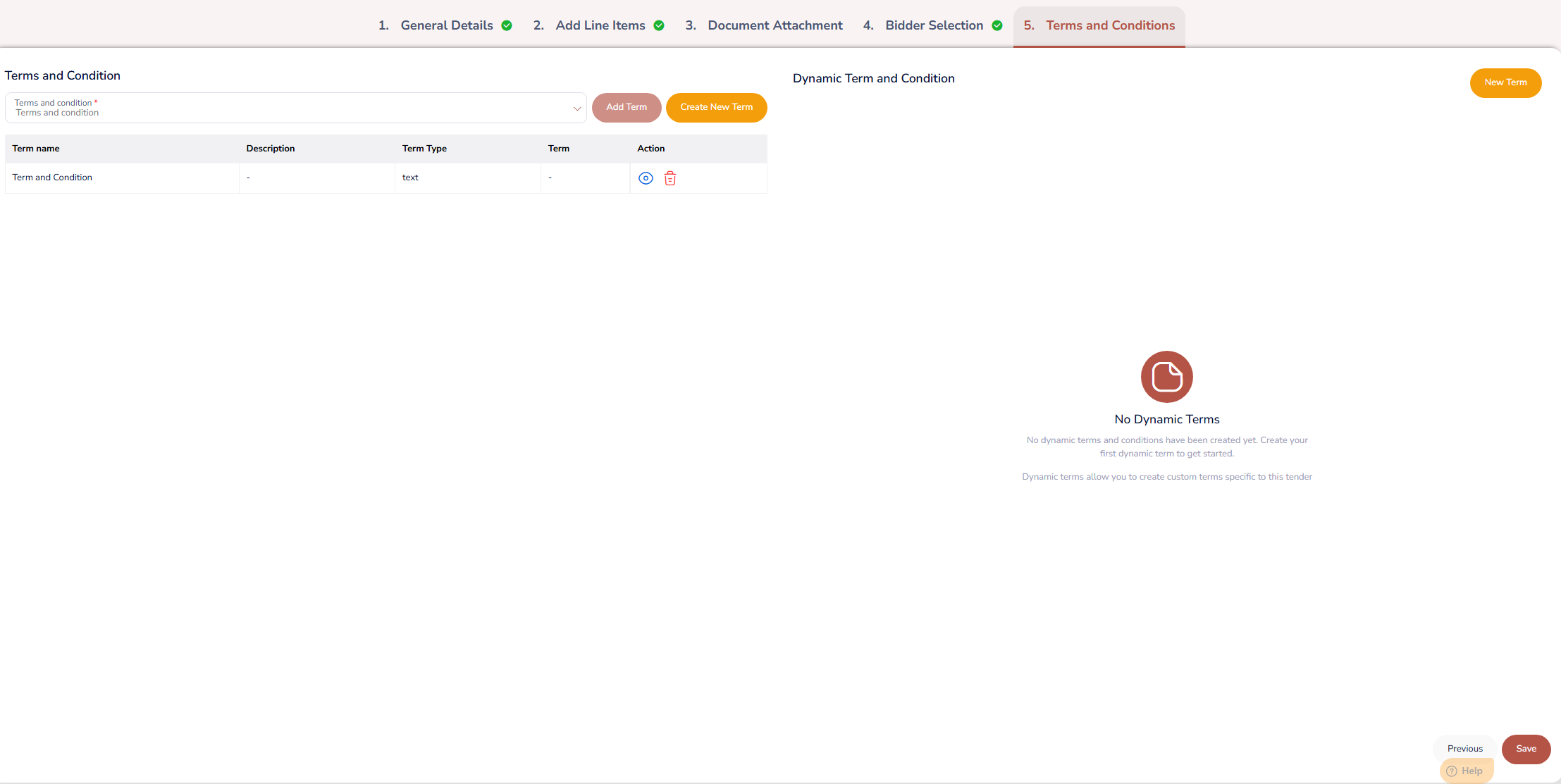The width and height of the screenshot is (1561, 784).
Task: Delete the Term and Condition row
Action: pyautogui.click(x=670, y=178)
